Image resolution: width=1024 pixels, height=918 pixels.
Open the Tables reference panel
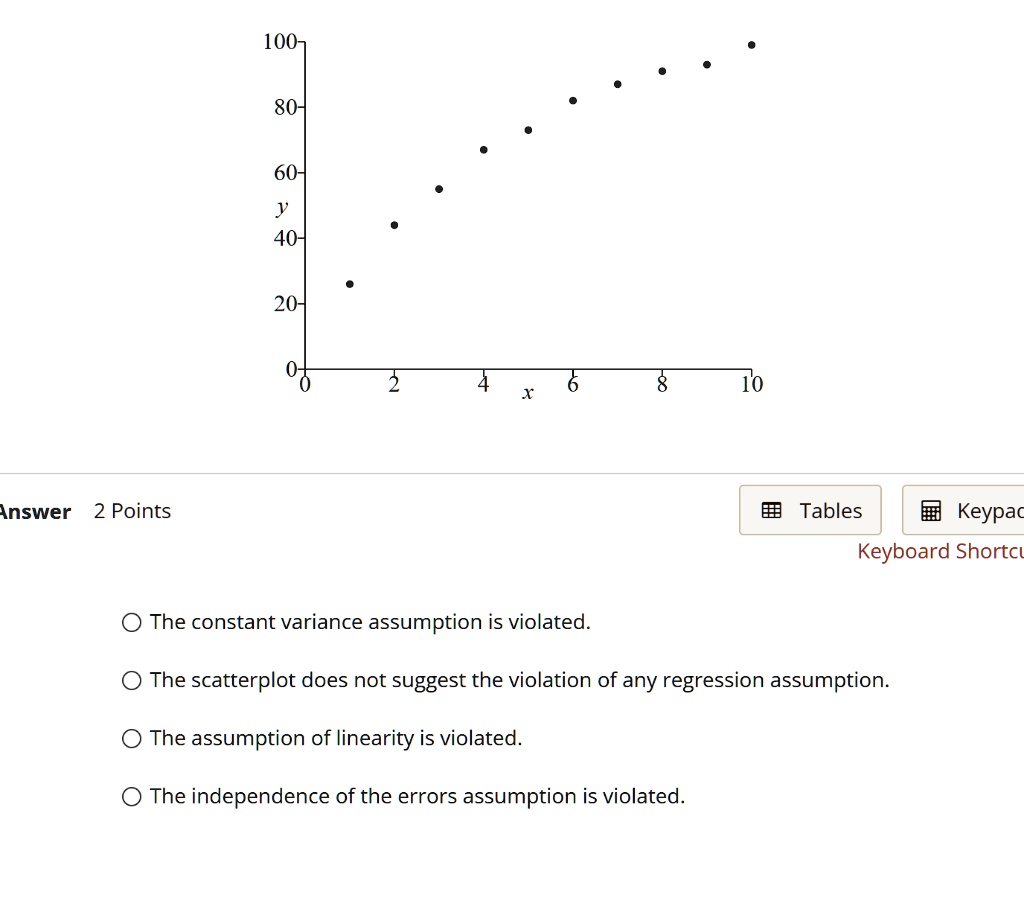click(810, 510)
